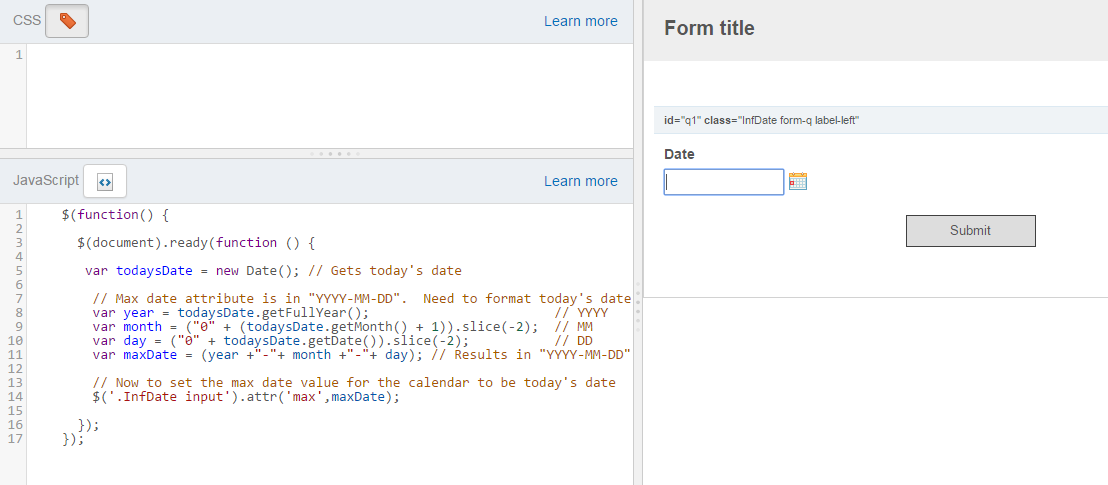Click the Submit button on the form
Viewport: 1108px width, 485px height.
click(970, 230)
